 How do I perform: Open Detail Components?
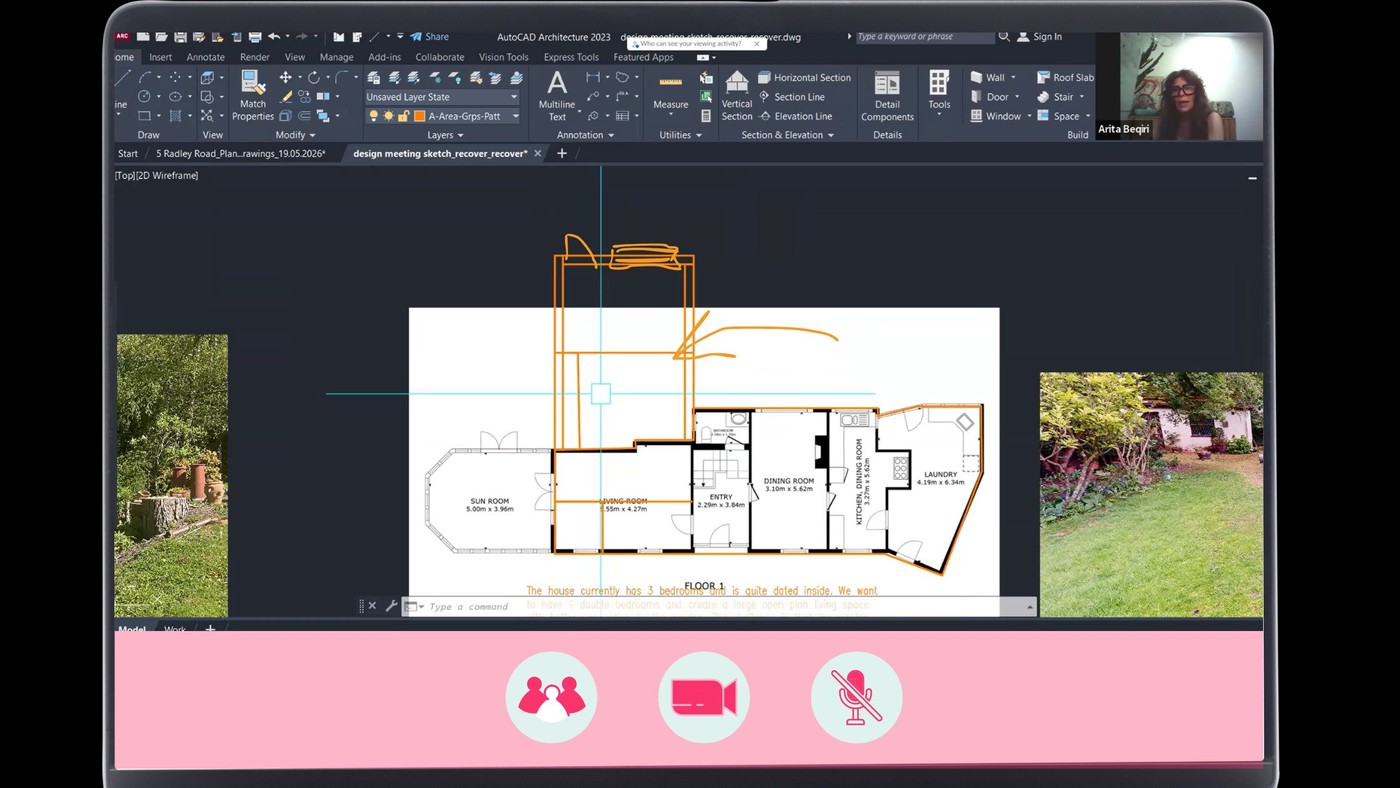point(887,96)
